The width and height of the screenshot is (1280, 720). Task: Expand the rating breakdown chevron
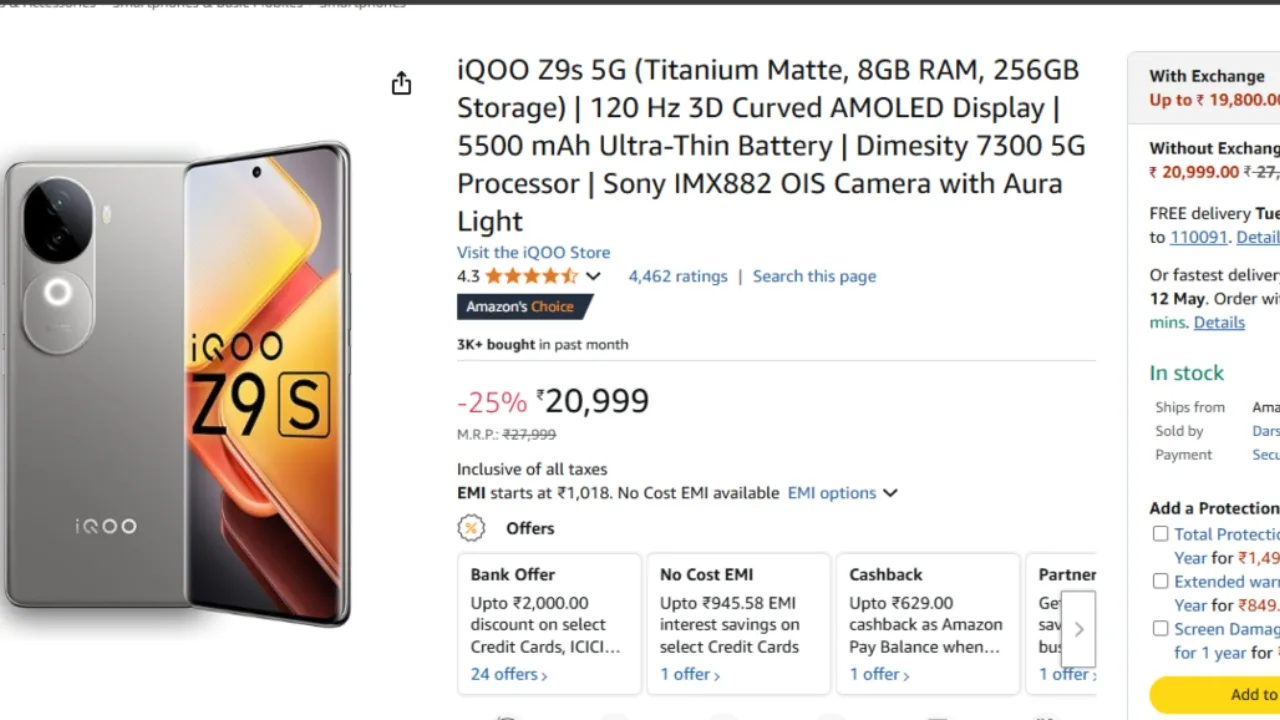[x=593, y=276]
